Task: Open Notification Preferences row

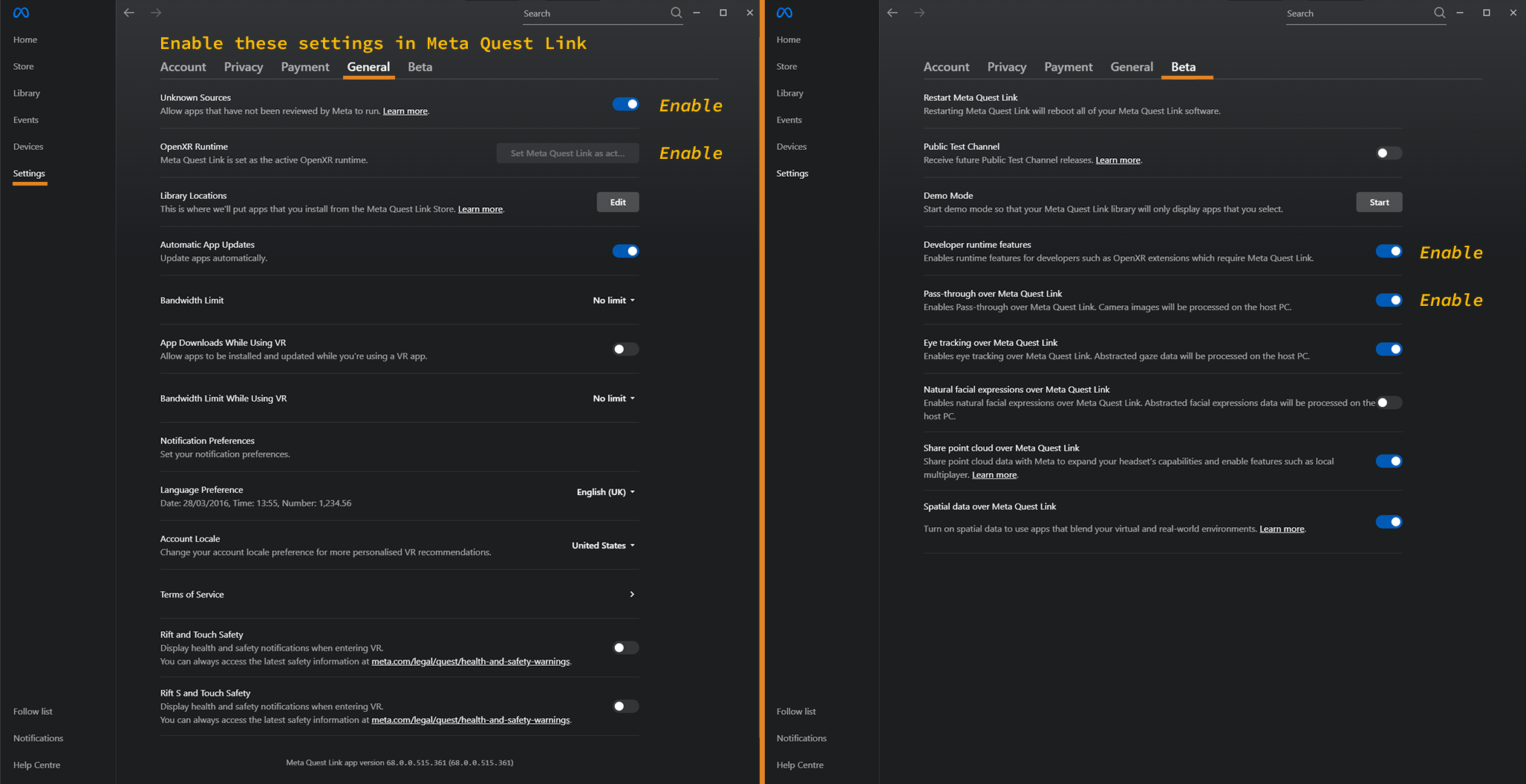Action: [400, 447]
